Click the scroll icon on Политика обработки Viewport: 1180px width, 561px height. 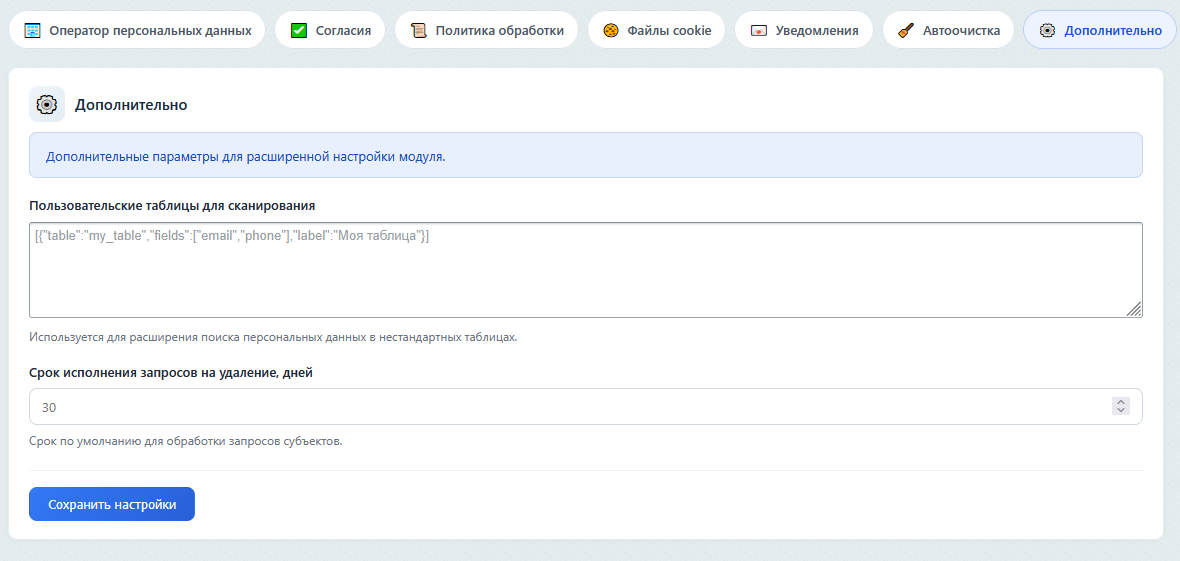419,30
